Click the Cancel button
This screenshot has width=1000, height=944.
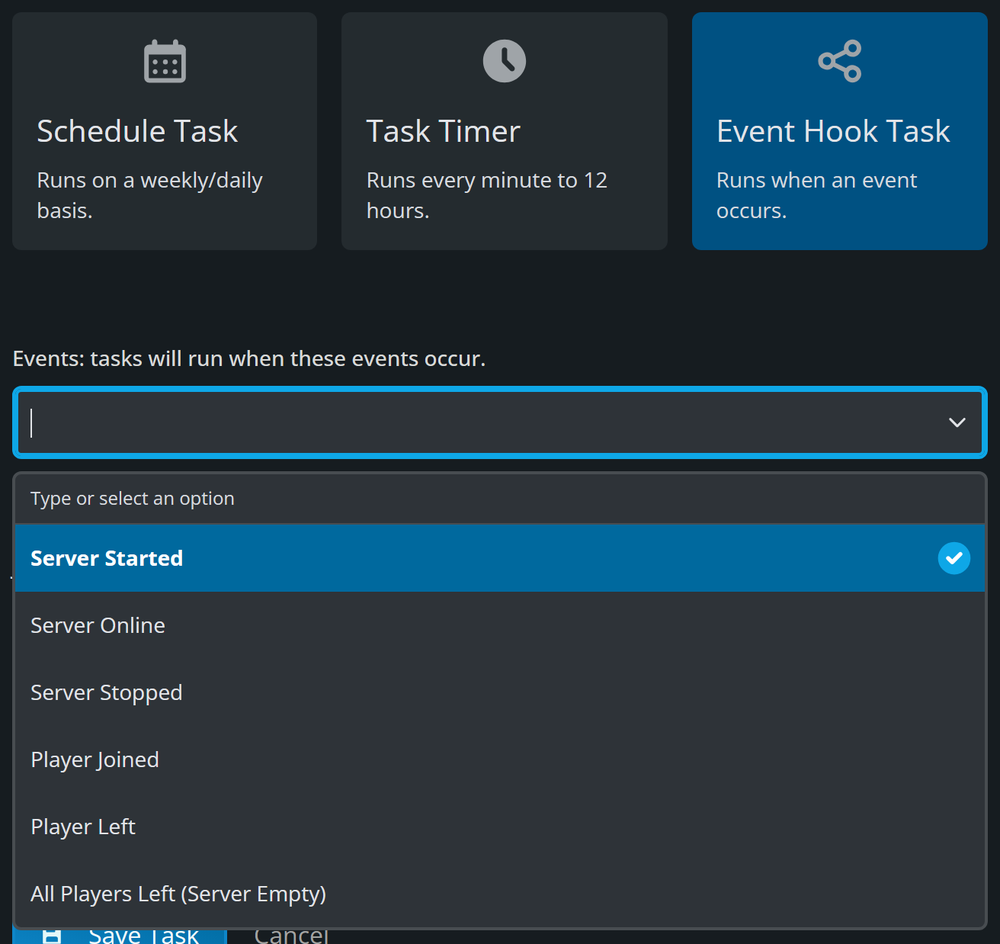tap(291, 936)
